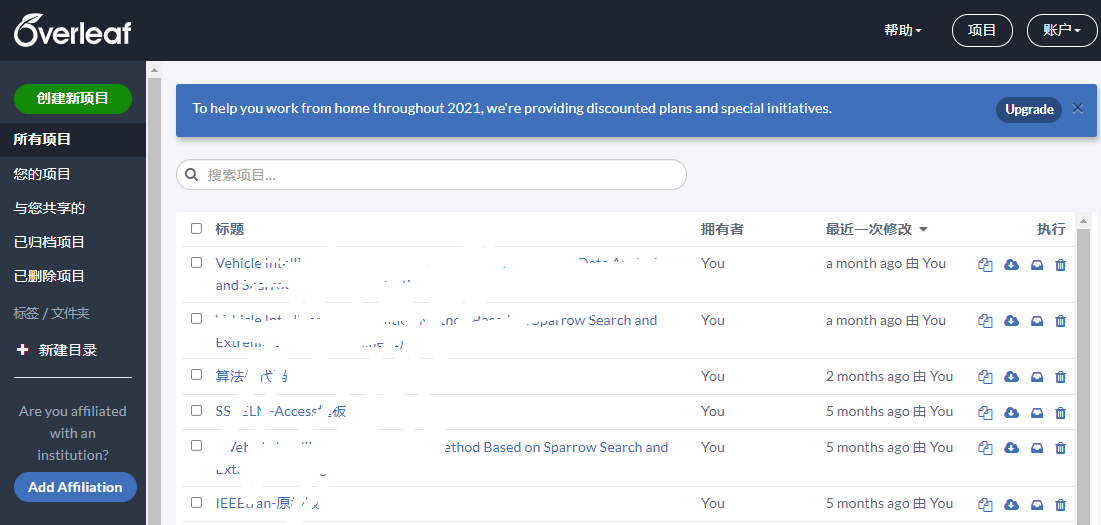The height and width of the screenshot is (525, 1101).
Task: Delete the 算法 project using trash icon
Action: pyautogui.click(x=1061, y=377)
